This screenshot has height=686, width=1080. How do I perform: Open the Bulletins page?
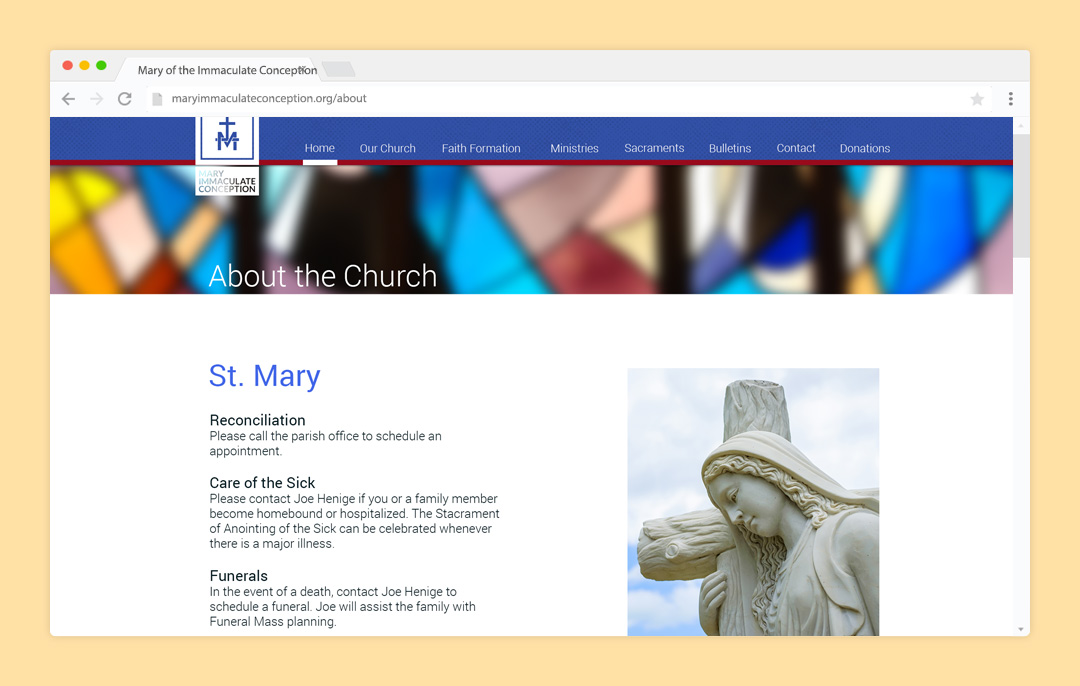pos(730,148)
